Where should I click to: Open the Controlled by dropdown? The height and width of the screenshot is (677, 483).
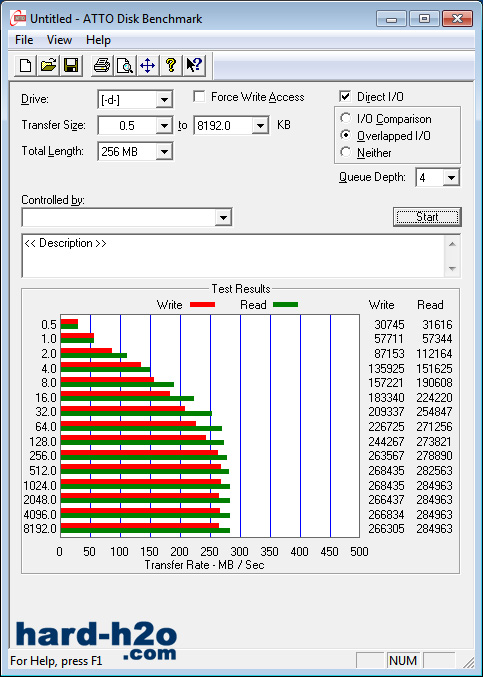(x=223, y=217)
